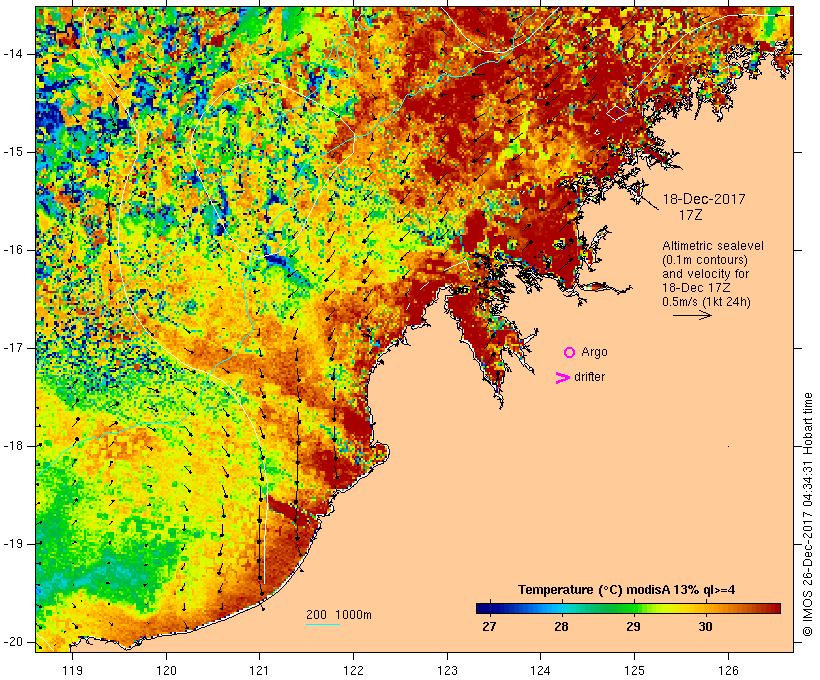Click the '200' isobath depth label
The height and width of the screenshot is (680, 820).
point(316,615)
